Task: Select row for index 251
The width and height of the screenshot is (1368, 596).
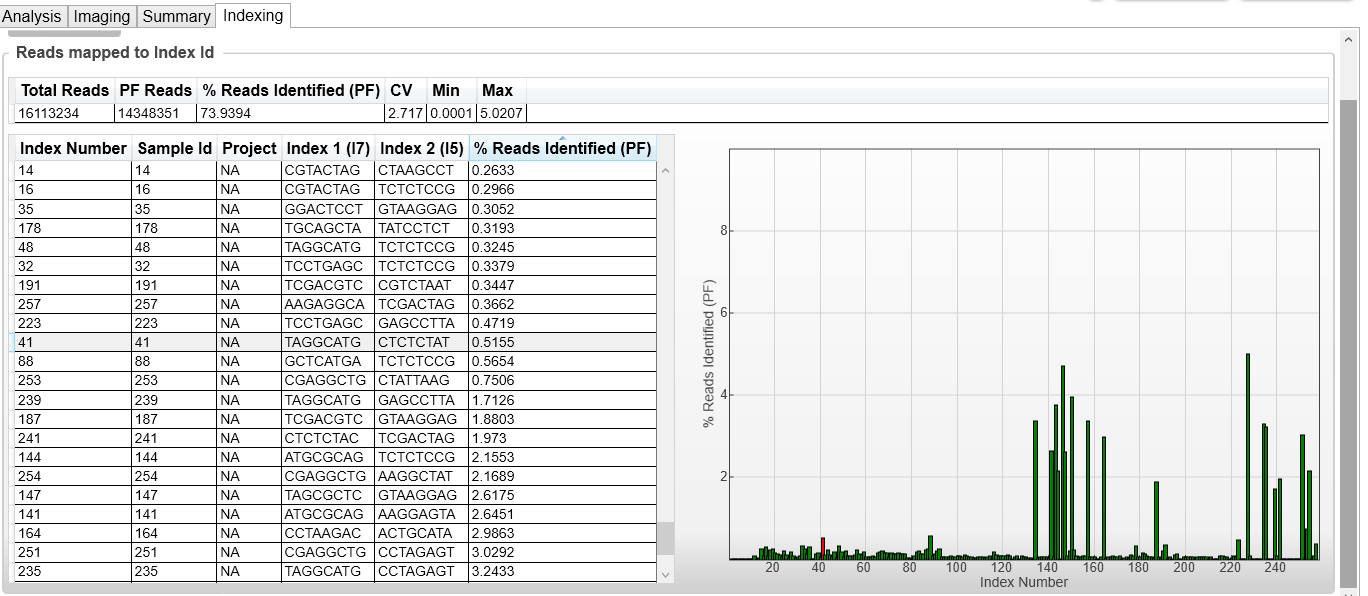Action: pyautogui.click(x=335, y=552)
